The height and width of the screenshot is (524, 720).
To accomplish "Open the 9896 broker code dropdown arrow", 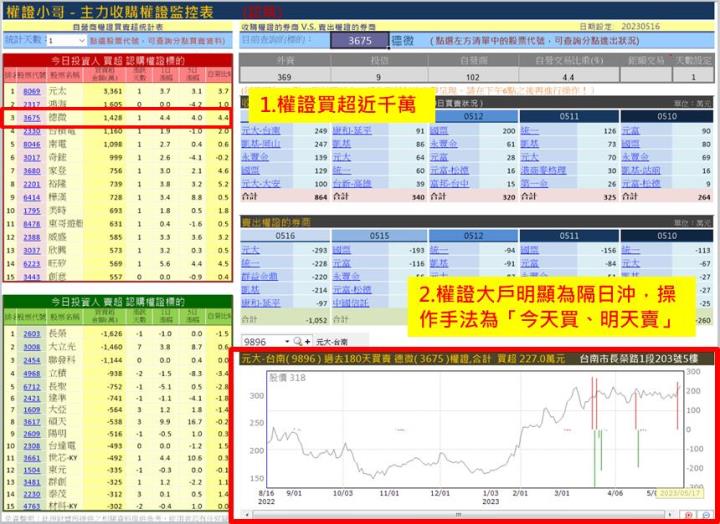I will 287,342.
